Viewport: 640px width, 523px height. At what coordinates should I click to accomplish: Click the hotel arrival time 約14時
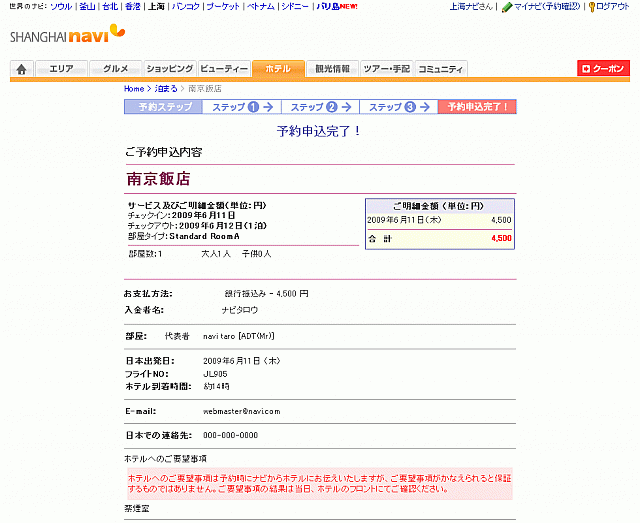click(216, 386)
